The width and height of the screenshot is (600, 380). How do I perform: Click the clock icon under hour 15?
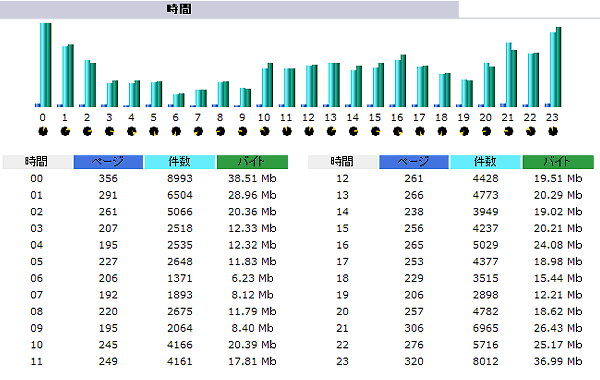[375, 132]
